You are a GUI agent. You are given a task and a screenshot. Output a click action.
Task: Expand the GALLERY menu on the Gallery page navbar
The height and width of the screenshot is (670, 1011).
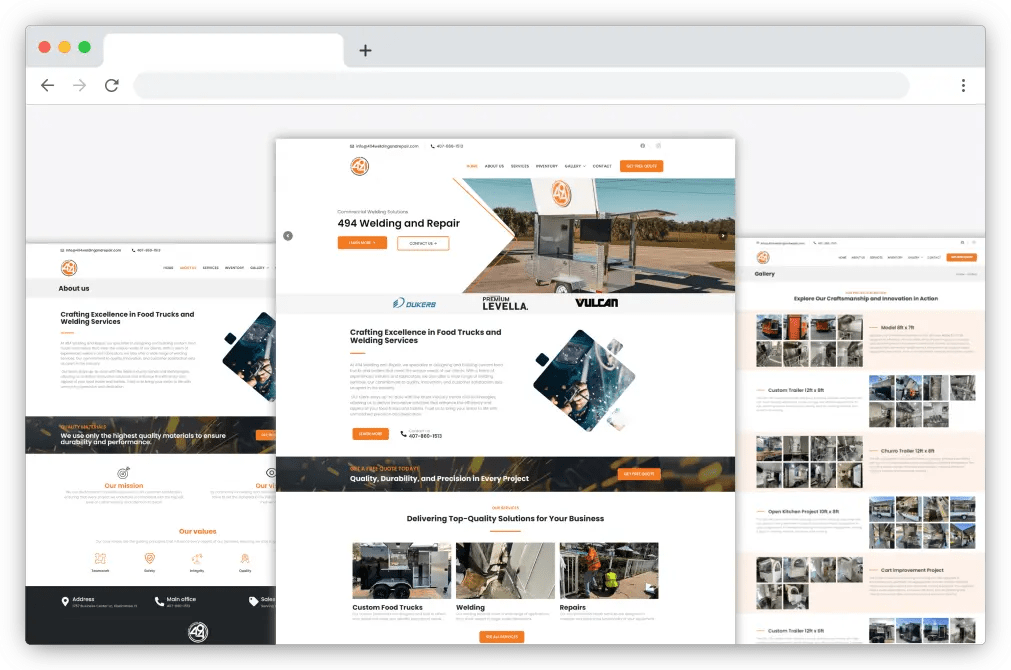[x=916, y=258]
